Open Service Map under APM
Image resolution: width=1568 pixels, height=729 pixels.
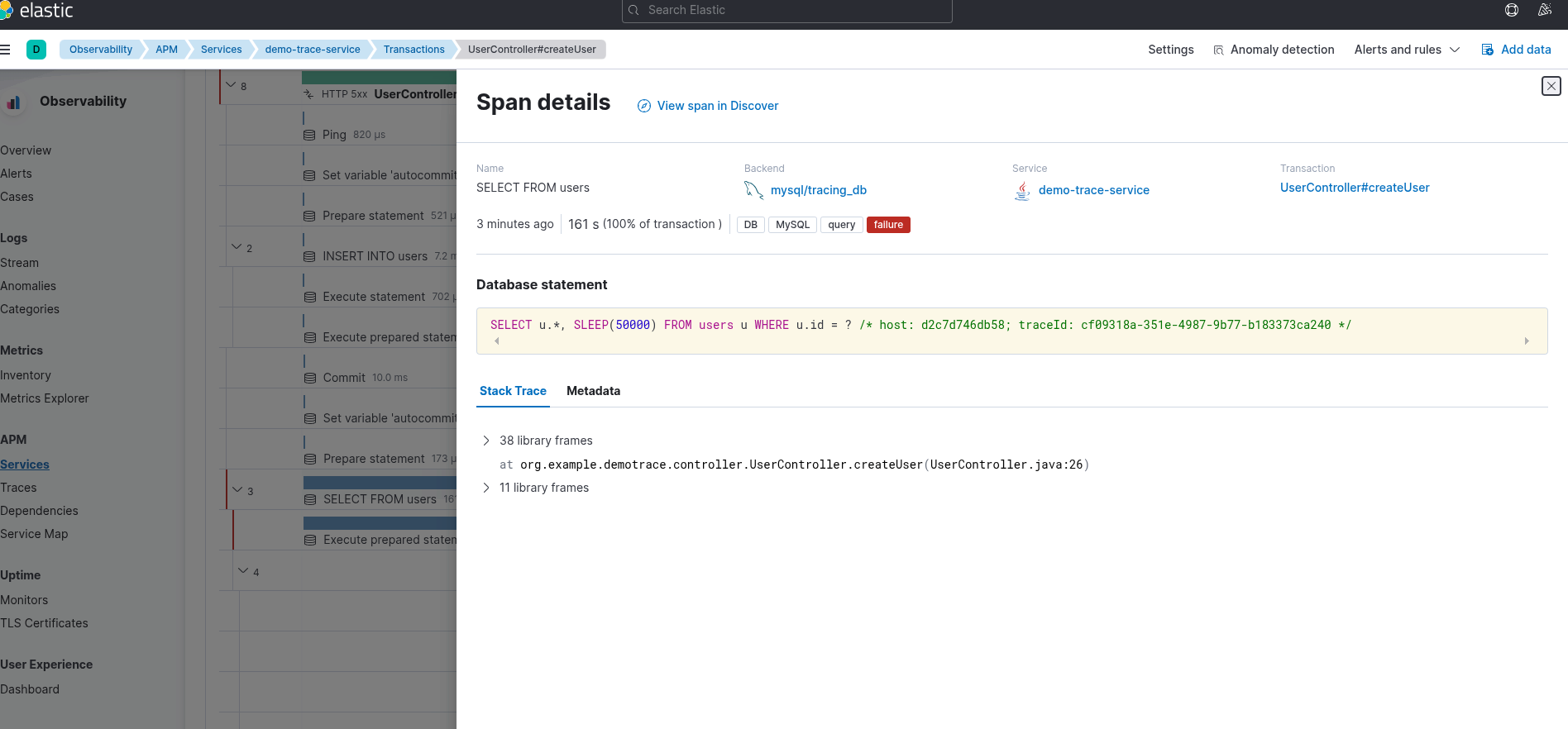pyautogui.click(x=34, y=534)
